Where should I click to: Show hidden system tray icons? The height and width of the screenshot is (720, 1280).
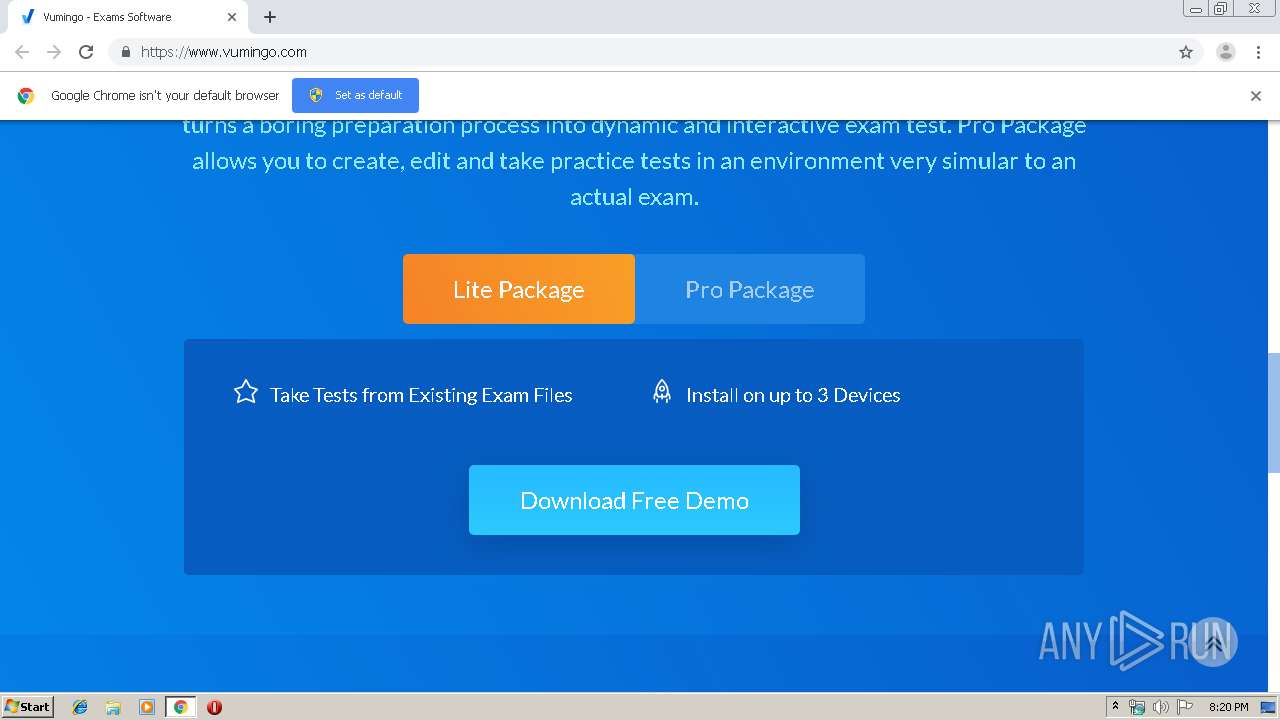tap(1115, 707)
